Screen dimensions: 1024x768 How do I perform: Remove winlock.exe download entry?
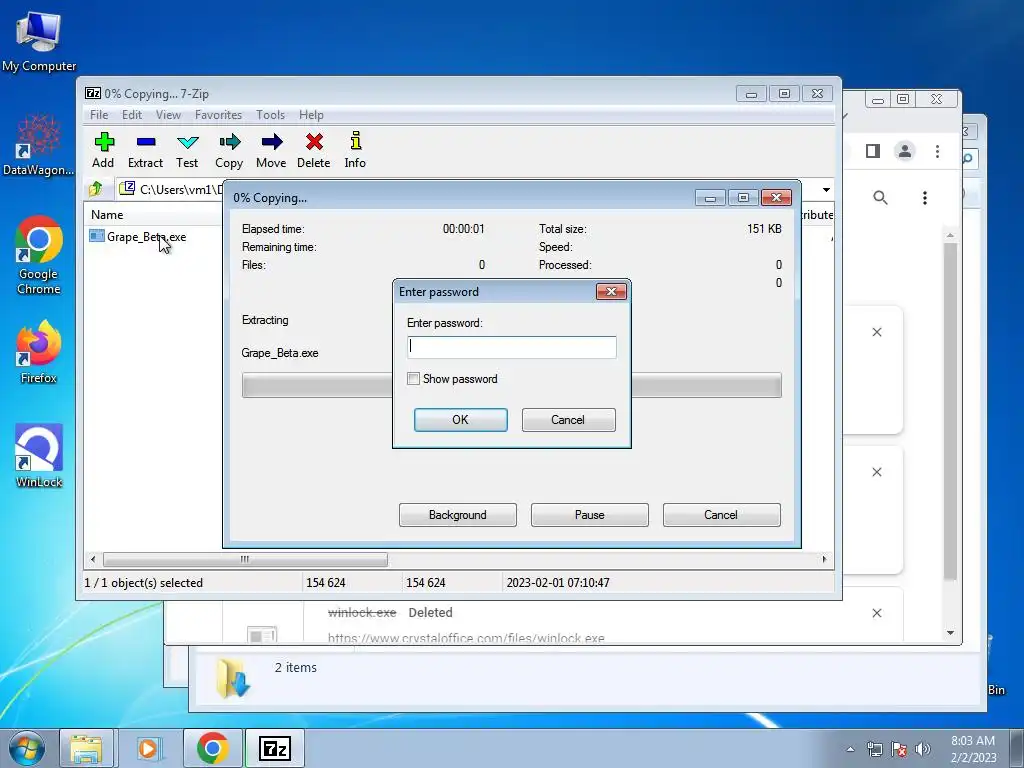(877, 613)
